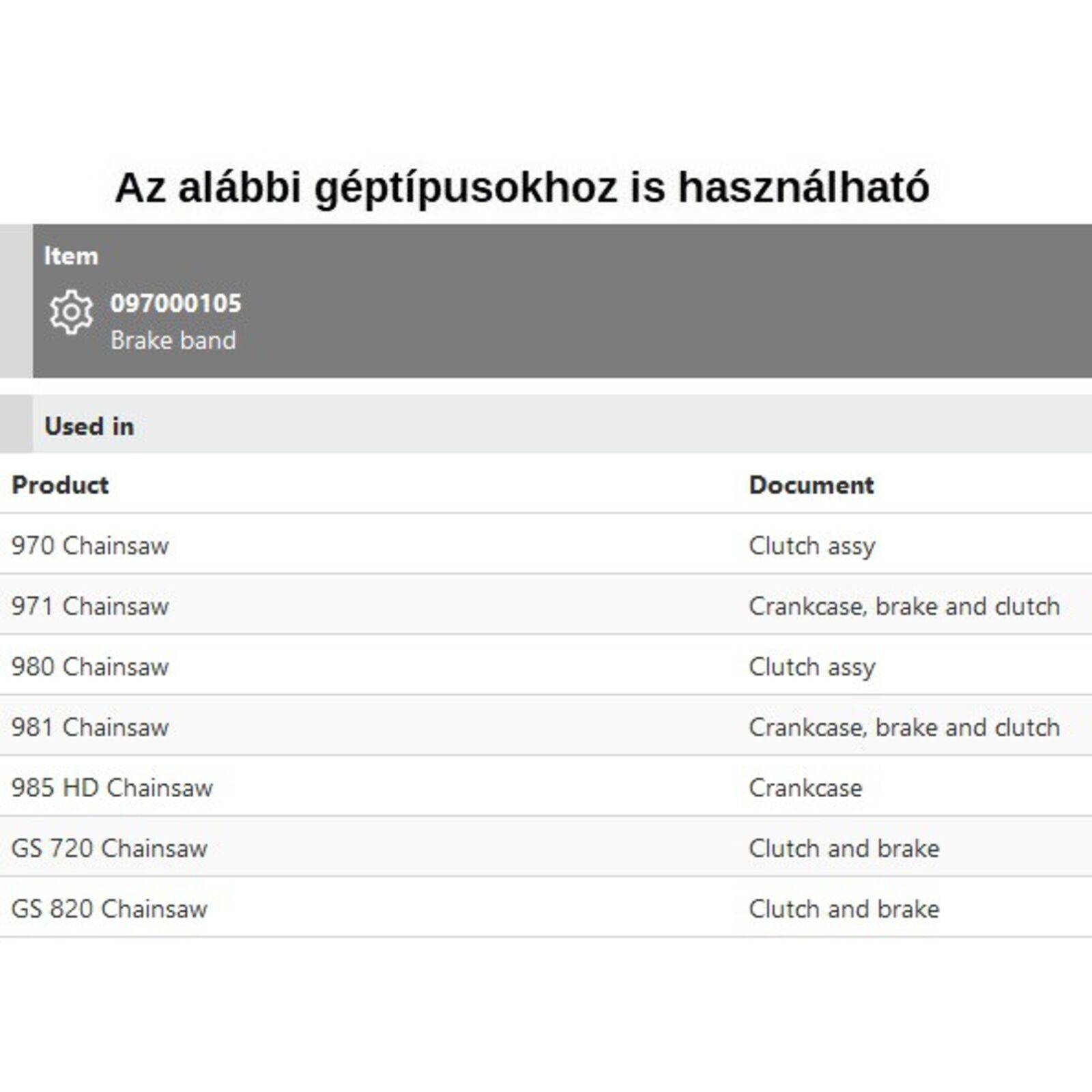Select part number 097000105

tap(176, 304)
